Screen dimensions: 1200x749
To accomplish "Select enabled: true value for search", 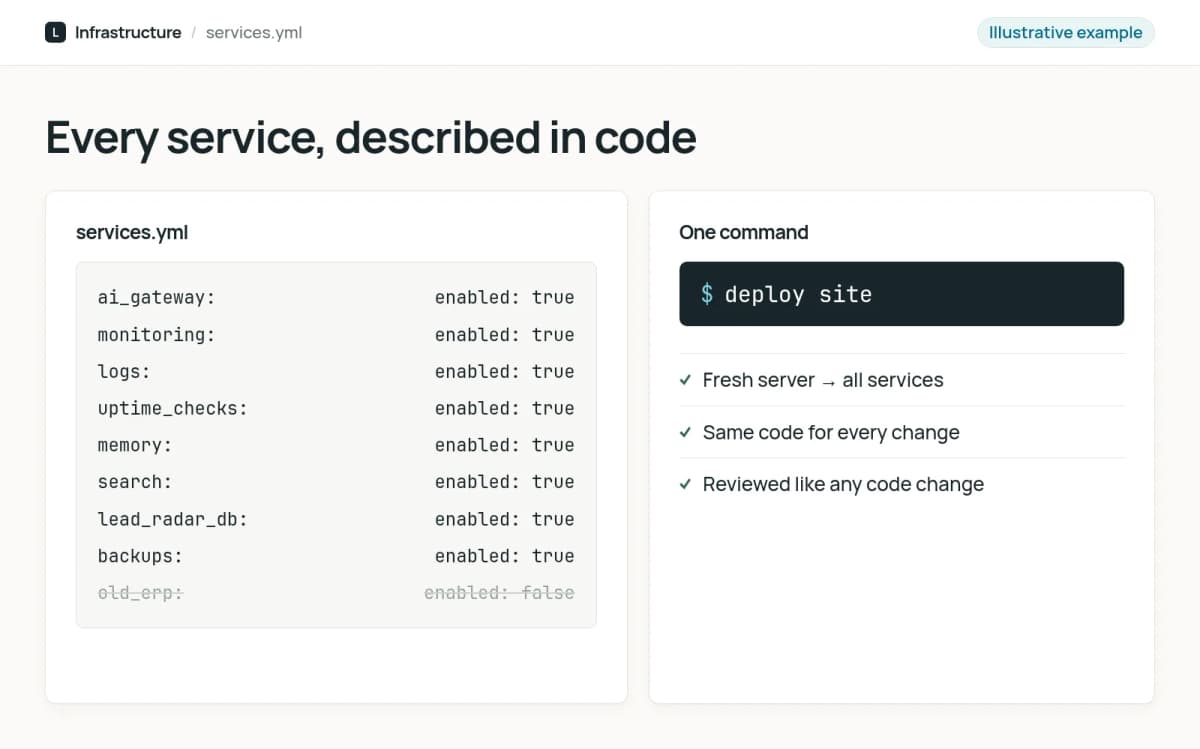I will [x=504, y=482].
